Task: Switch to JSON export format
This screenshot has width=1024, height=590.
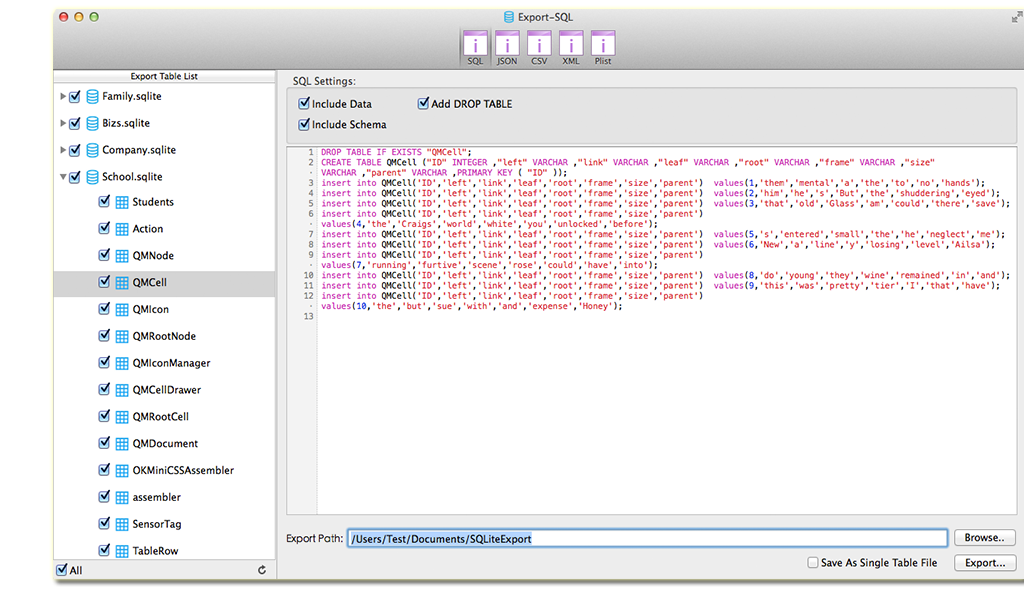Action: pyautogui.click(x=507, y=45)
